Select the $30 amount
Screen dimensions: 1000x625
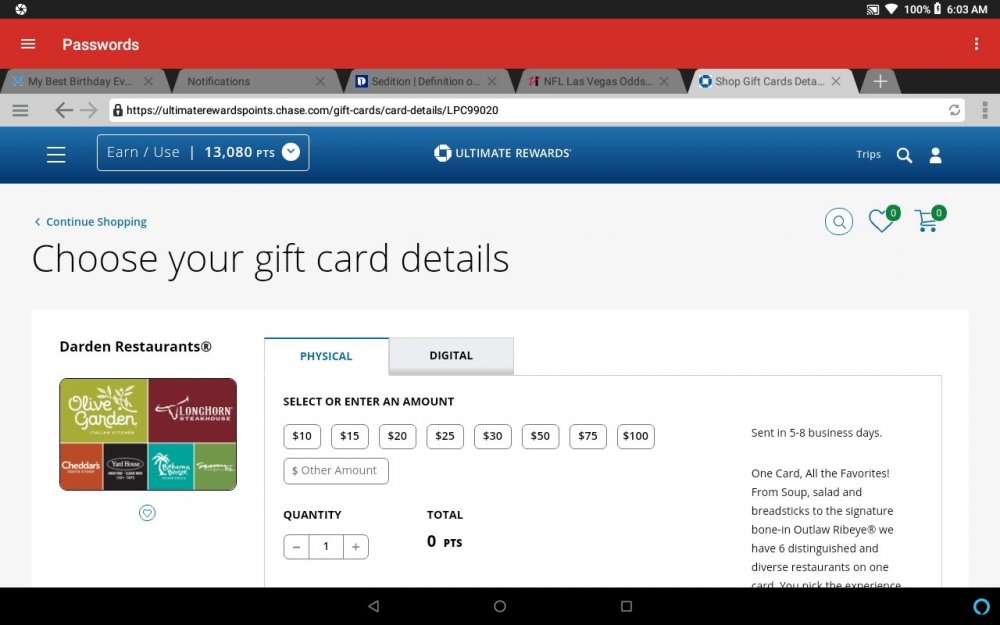[x=492, y=436]
